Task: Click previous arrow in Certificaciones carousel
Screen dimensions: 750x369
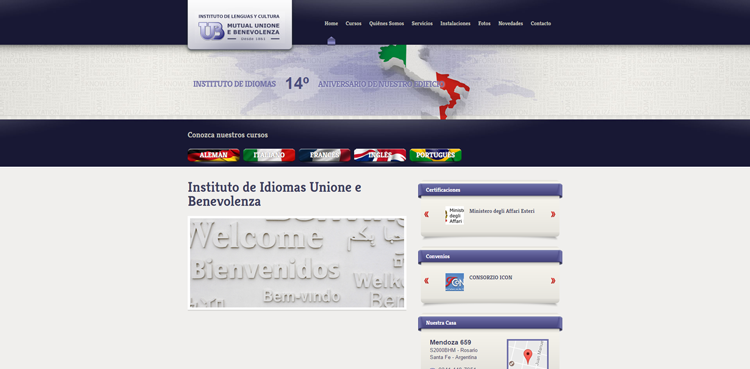Action: point(426,214)
